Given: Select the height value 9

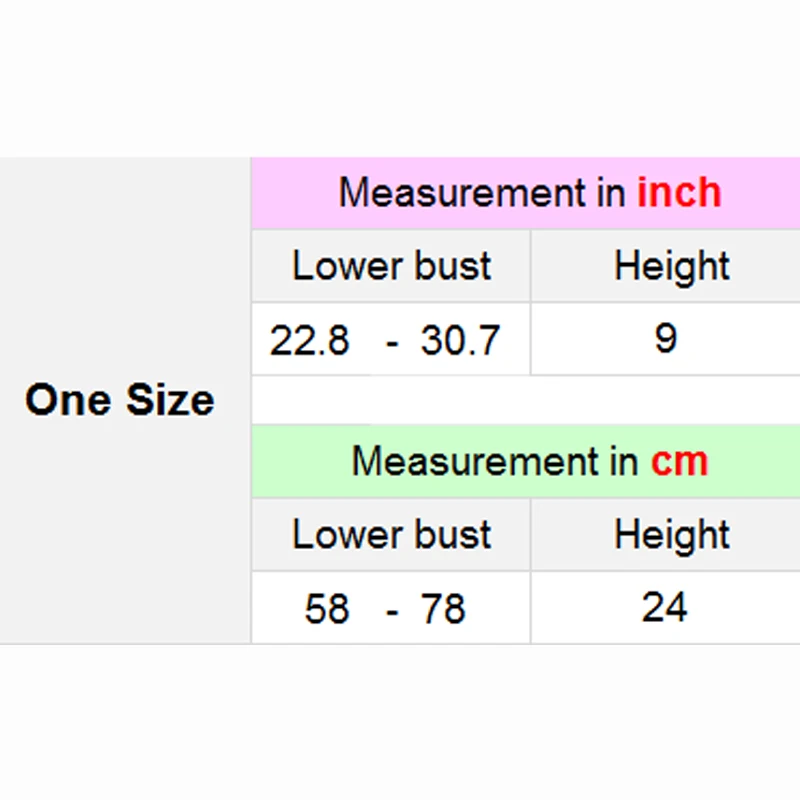Looking at the screenshot, I should [x=666, y=339].
